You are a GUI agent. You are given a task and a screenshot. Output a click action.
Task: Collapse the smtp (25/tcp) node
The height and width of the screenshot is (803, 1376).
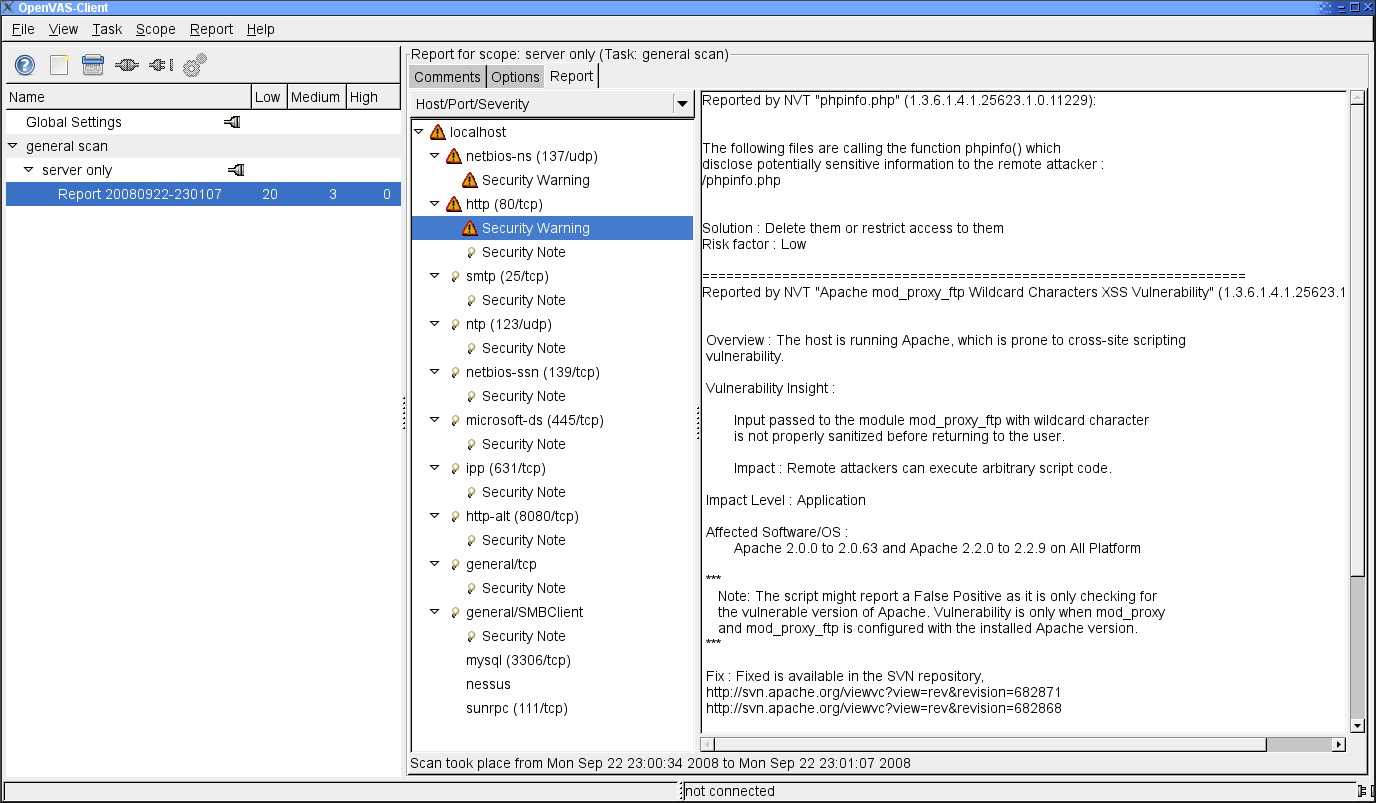434,276
